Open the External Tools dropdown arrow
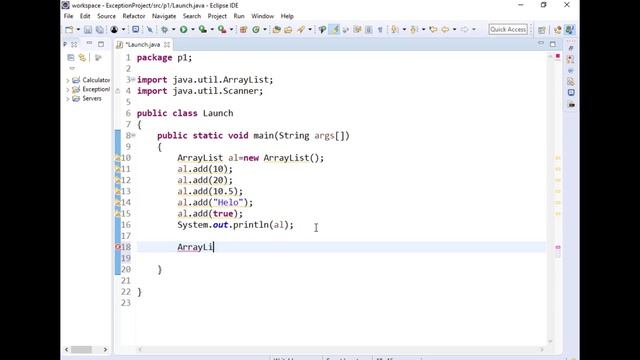Screen dimensions: 640x360 [x=231, y=29]
